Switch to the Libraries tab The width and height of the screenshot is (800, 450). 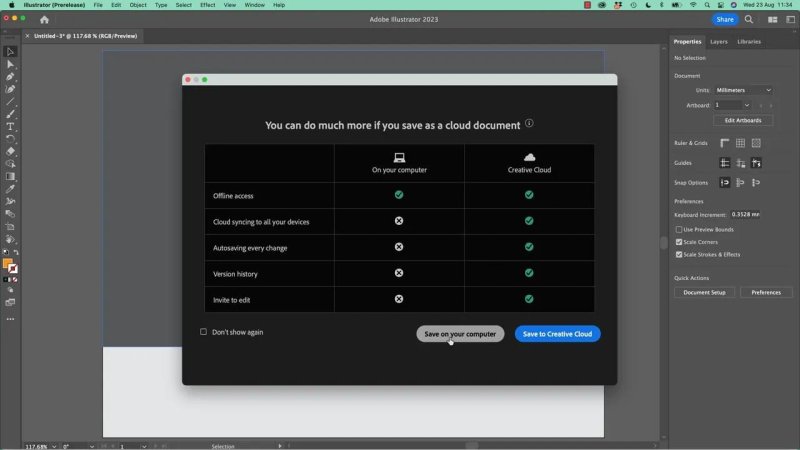coord(749,42)
